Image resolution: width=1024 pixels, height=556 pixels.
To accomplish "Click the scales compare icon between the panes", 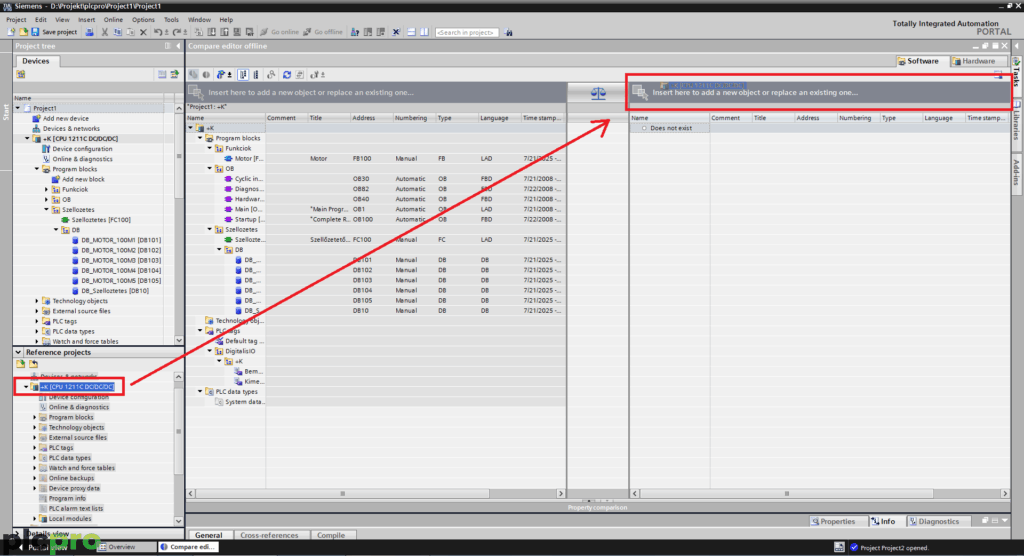I will (598, 93).
